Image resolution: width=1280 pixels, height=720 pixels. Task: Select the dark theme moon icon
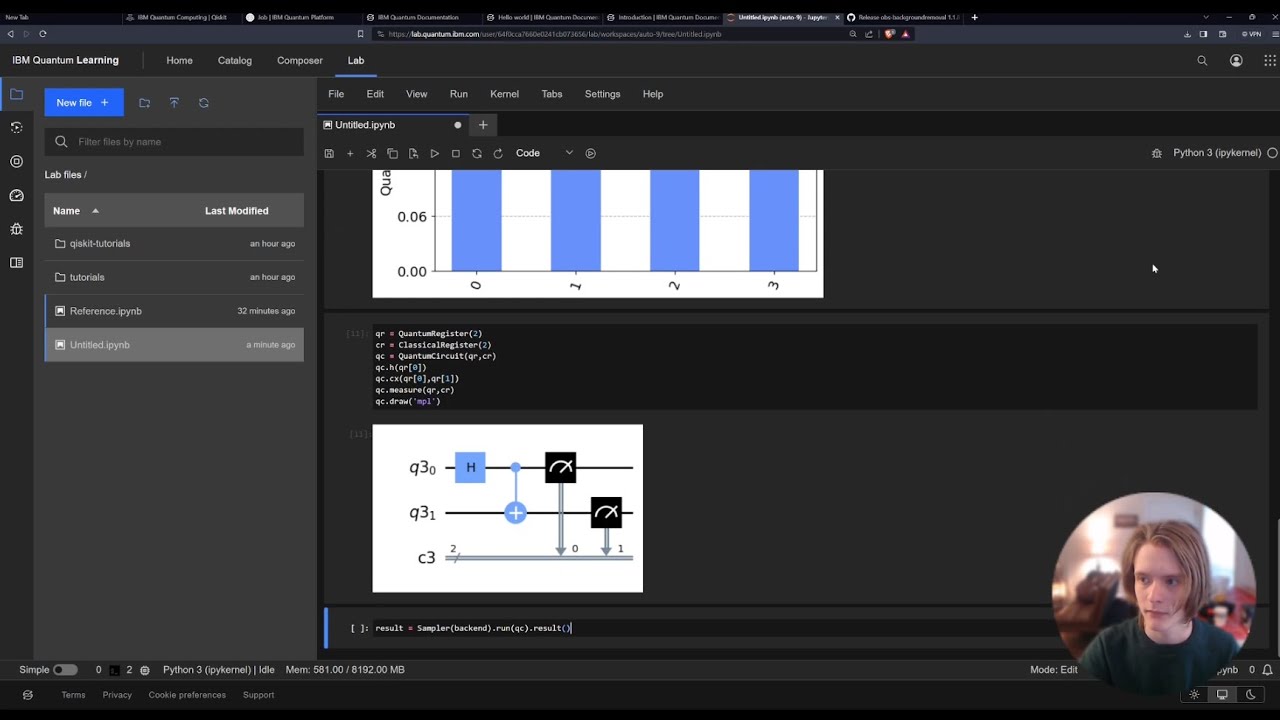coord(1250,695)
